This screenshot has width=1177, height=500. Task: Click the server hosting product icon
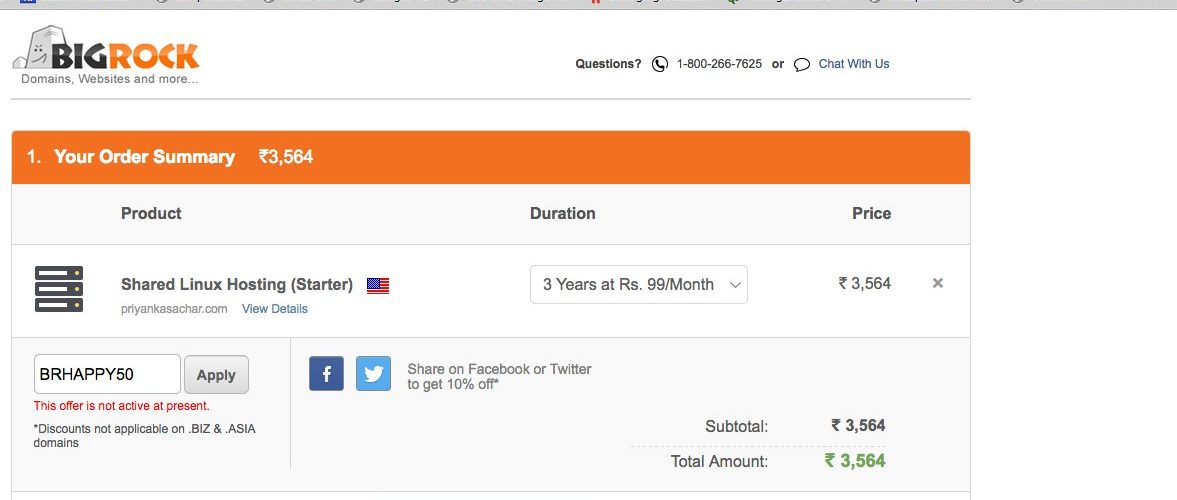[x=59, y=289]
